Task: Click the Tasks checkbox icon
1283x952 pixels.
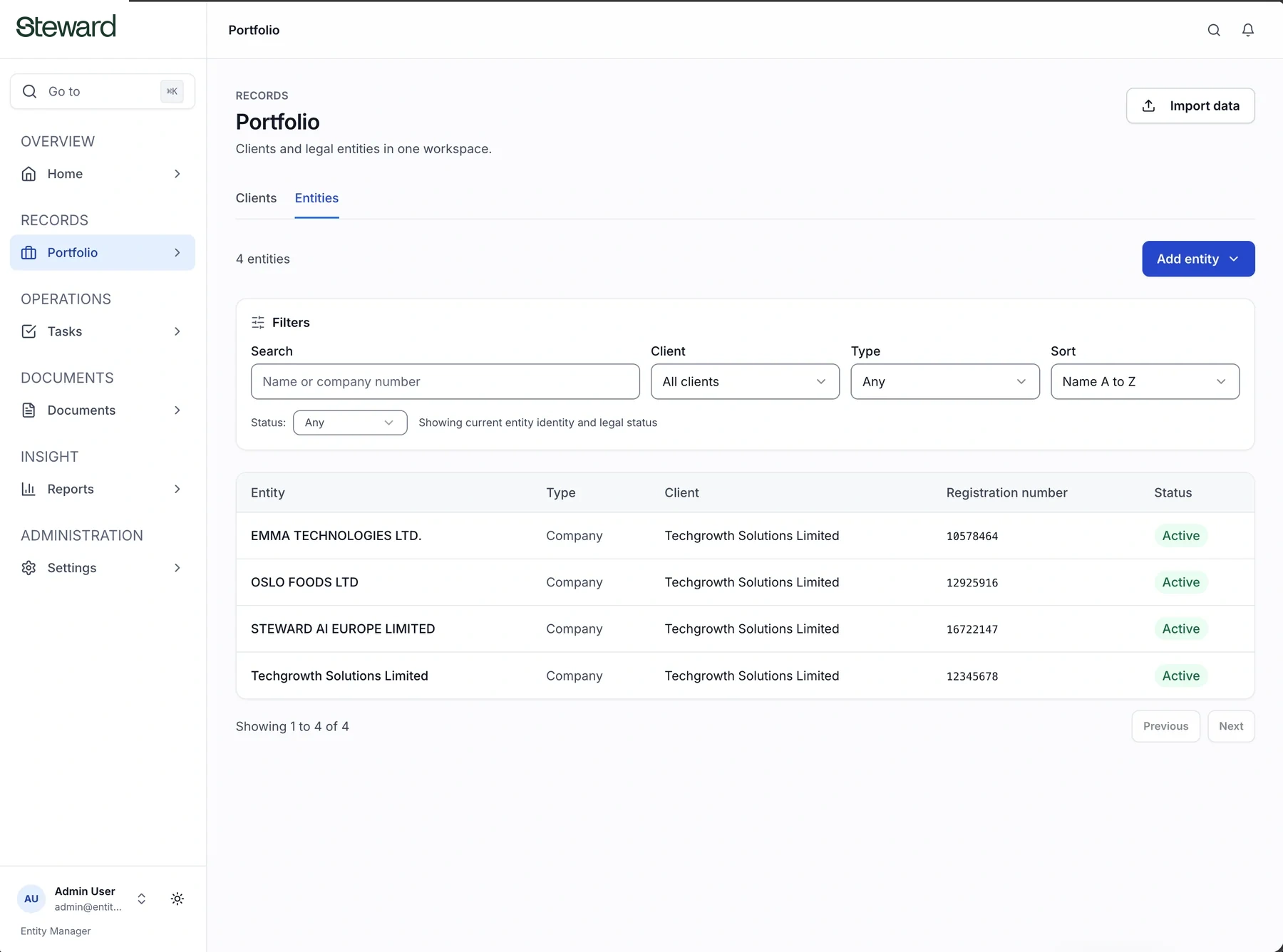Action: coord(29,331)
